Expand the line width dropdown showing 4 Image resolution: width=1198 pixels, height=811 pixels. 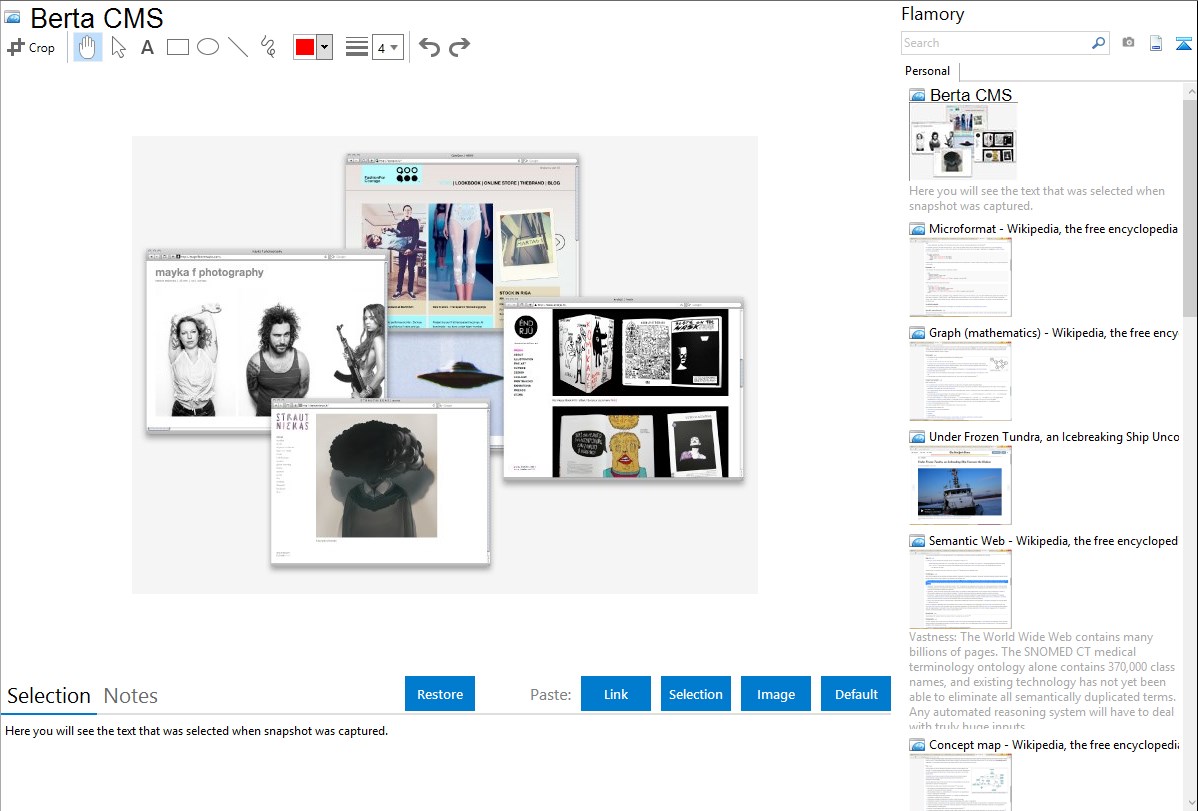(x=387, y=47)
